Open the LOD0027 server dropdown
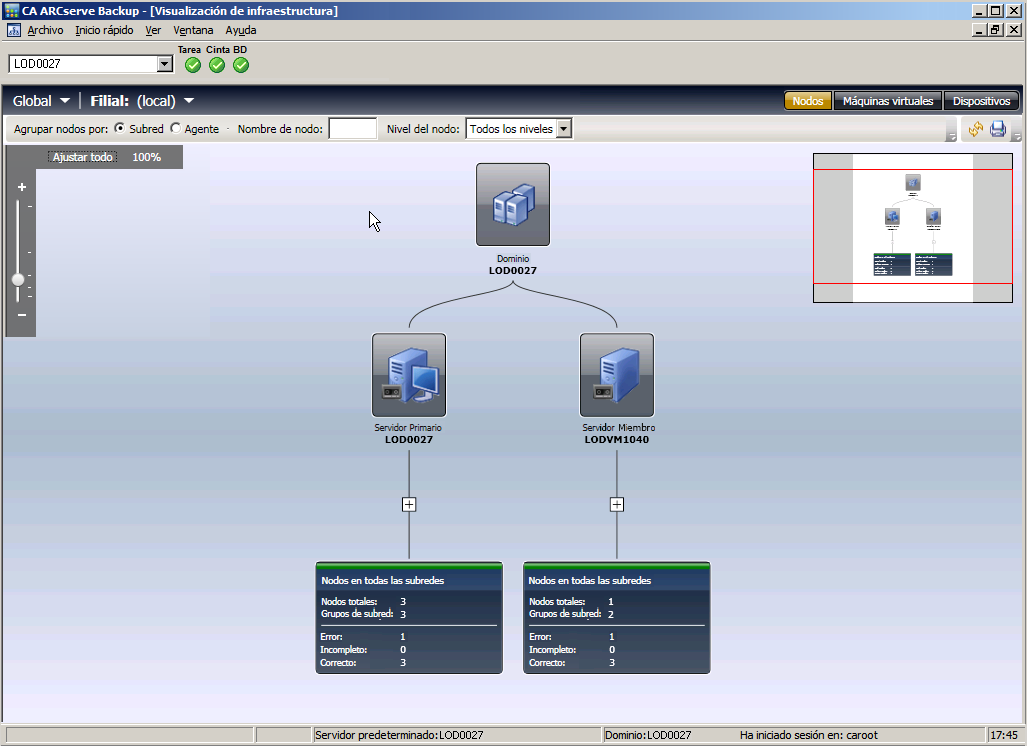The width and height of the screenshot is (1027, 746). click(x=165, y=64)
